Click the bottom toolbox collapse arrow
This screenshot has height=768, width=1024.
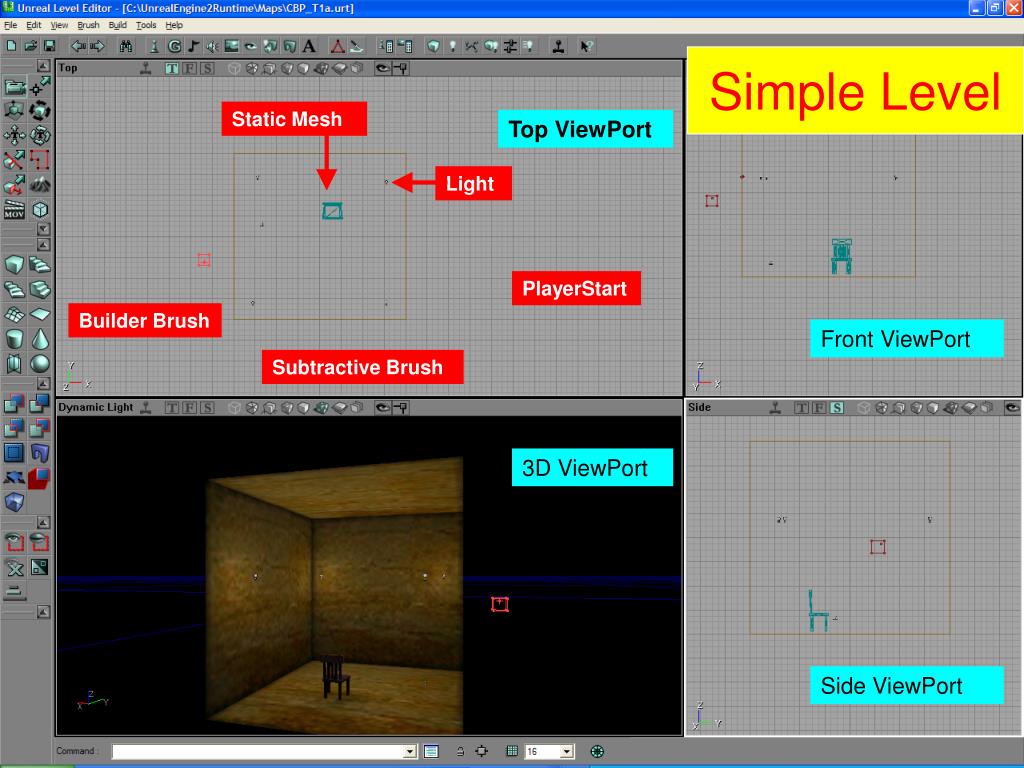(43, 612)
